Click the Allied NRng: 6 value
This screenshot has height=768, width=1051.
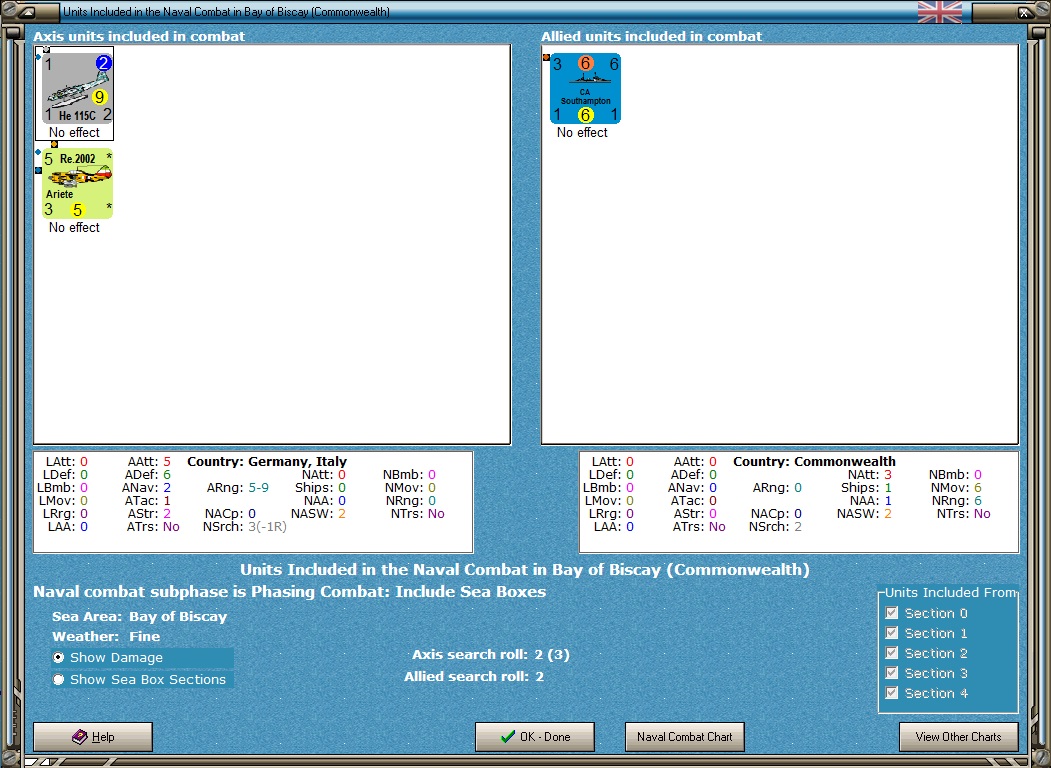point(978,501)
